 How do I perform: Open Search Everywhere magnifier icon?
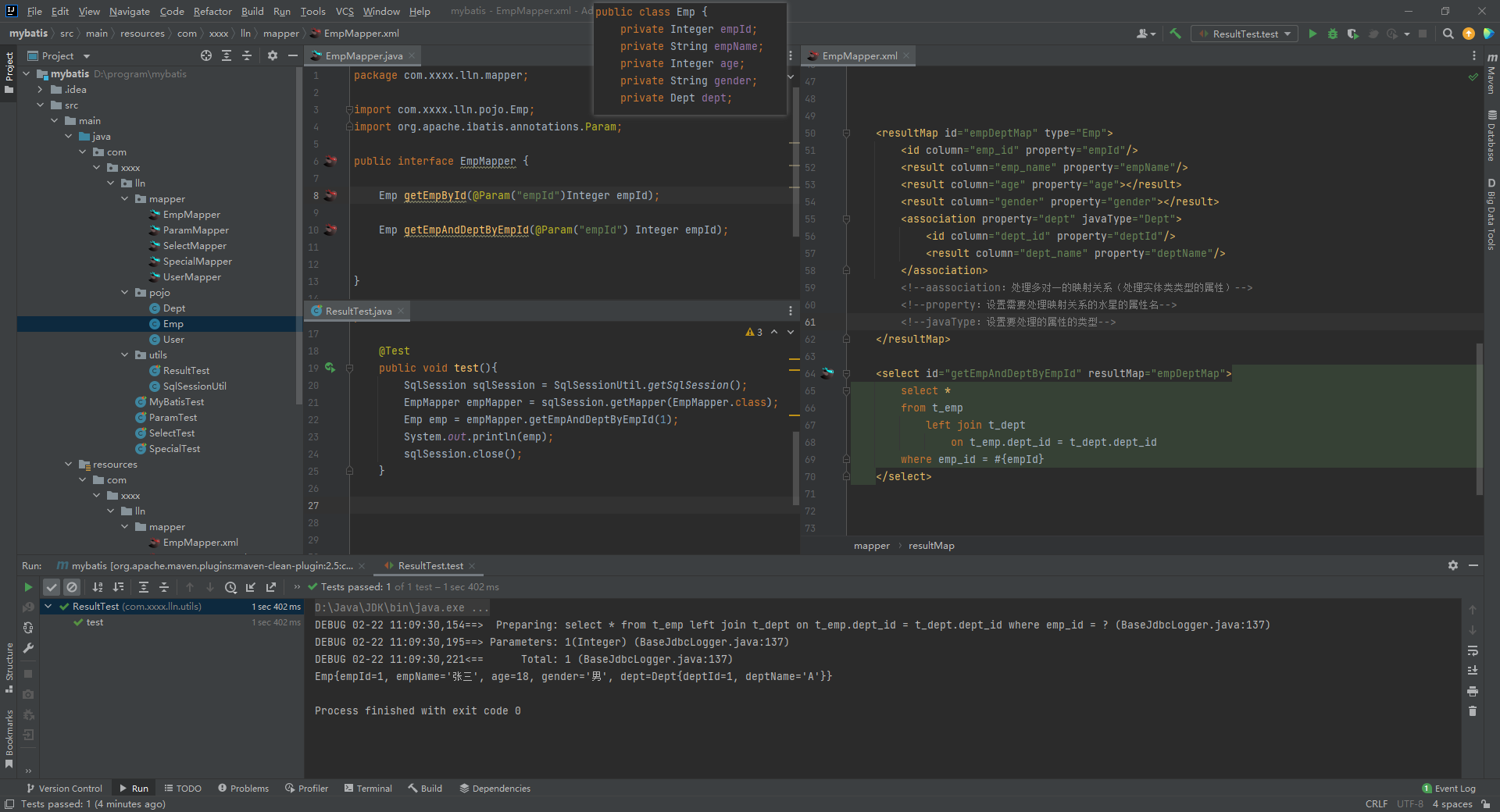click(1448, 34)
